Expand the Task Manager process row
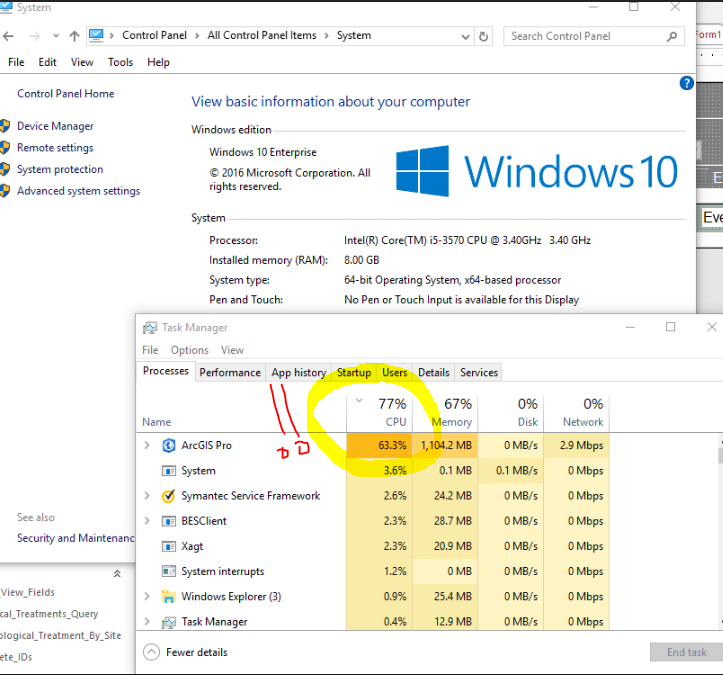723x675 pixels. 147,622
